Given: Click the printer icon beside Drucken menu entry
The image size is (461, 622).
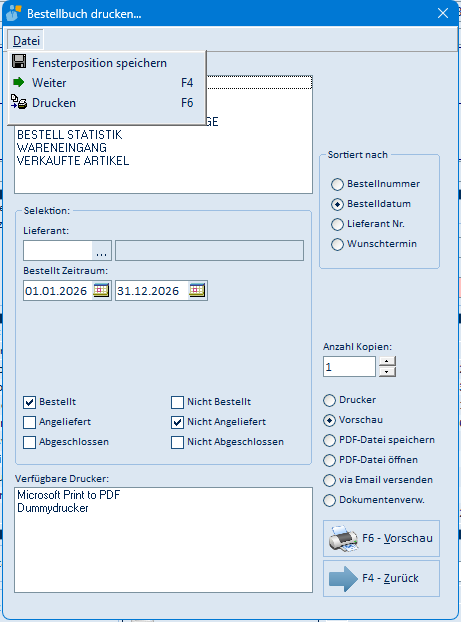Looking at the screenshot, I should pyautogui.click(x=19, y=102).
